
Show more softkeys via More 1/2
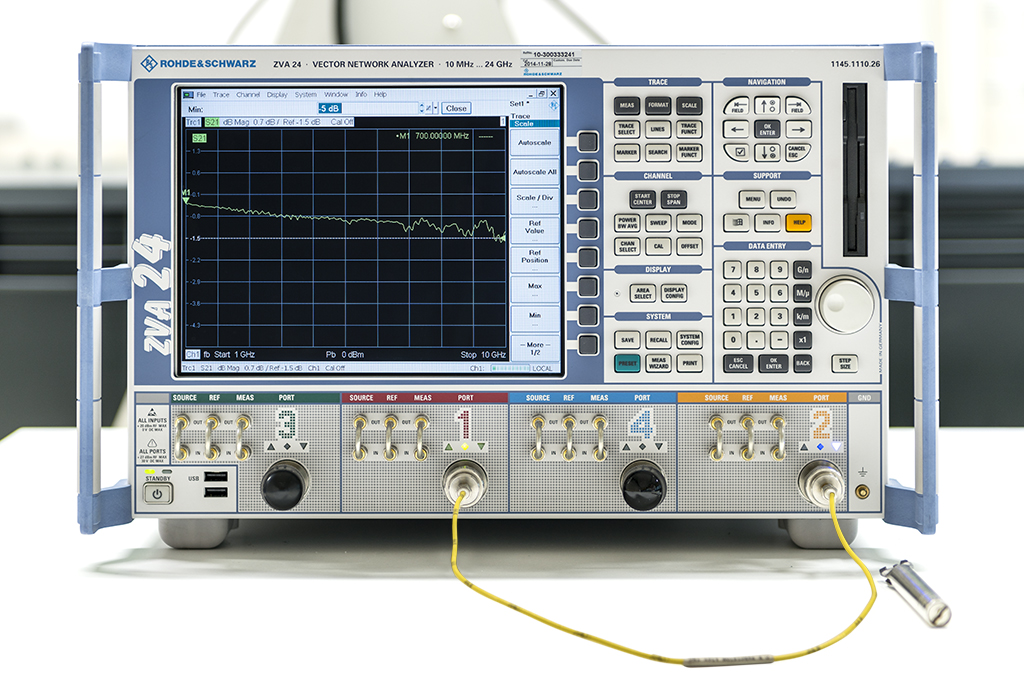(535, 348)
